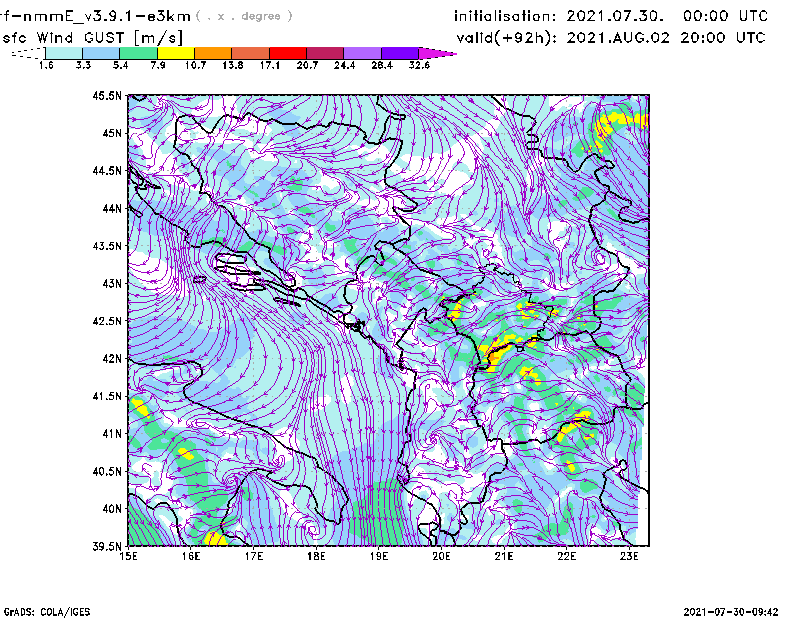Click legend value 13.8
This screenshot has height=618, width=800.
(x=233, y=65)
